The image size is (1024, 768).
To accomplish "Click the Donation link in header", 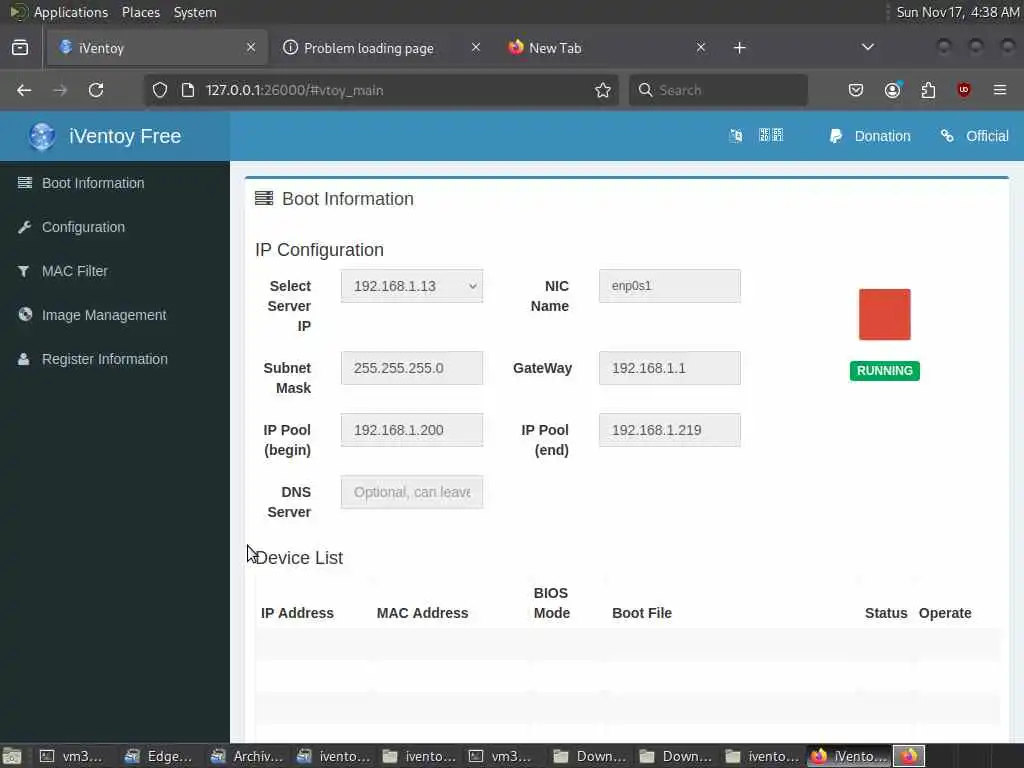I will tap(869, 136).
